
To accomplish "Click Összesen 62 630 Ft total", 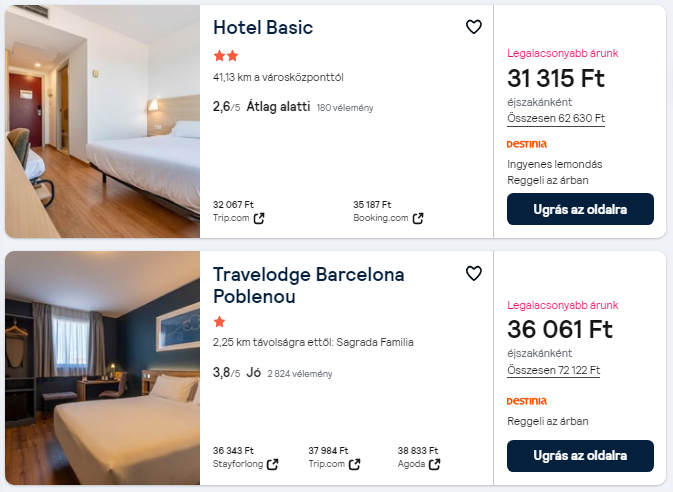I will (556, 118).
